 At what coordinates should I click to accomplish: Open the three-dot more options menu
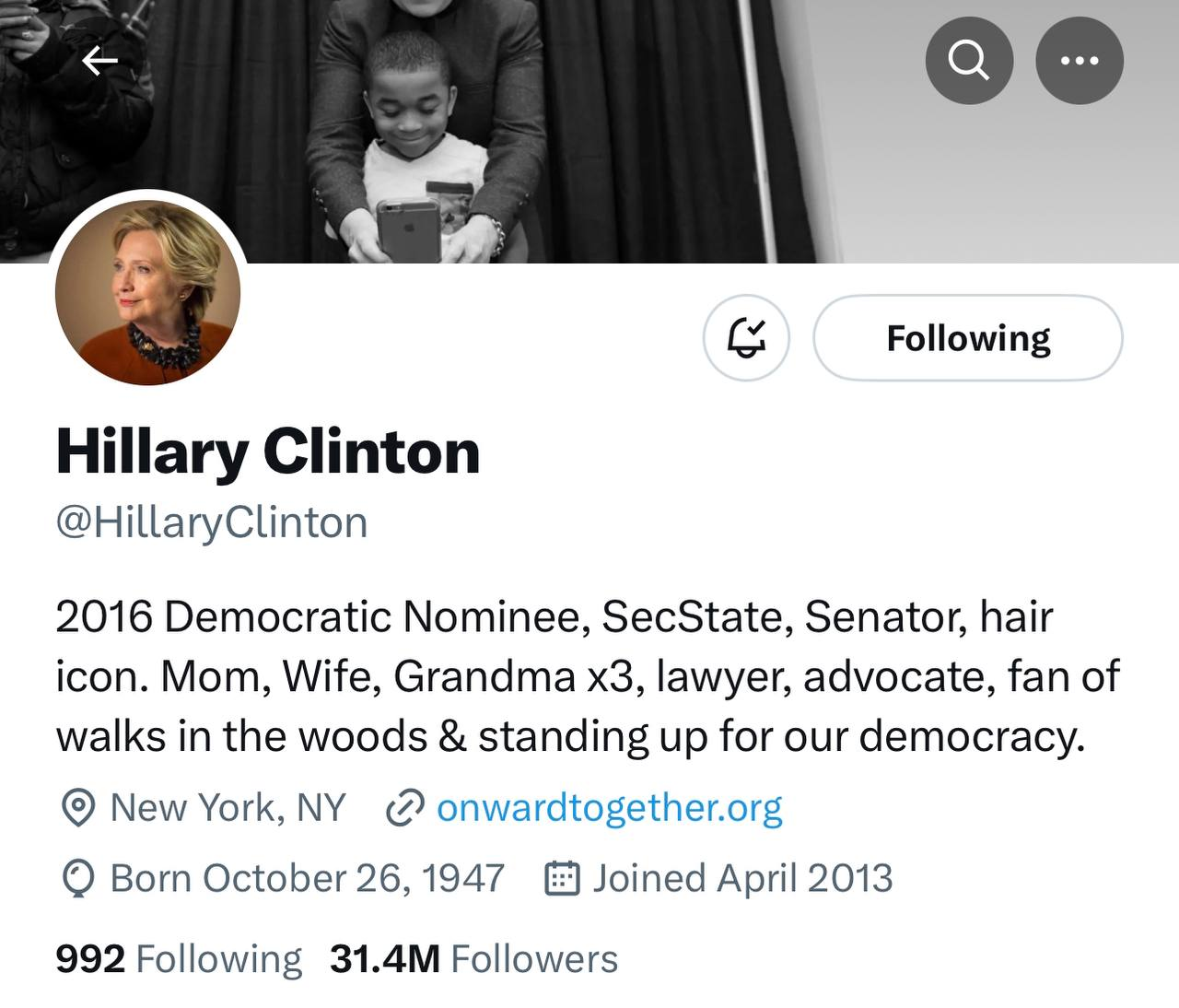point(1079,61)
